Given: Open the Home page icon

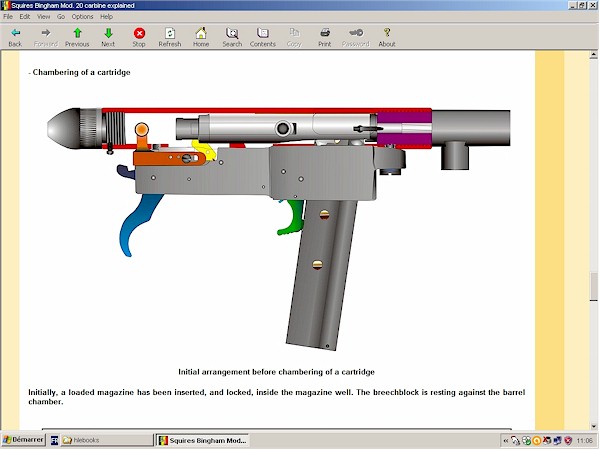Looking at the screenshot, I should tap(201, 33).
